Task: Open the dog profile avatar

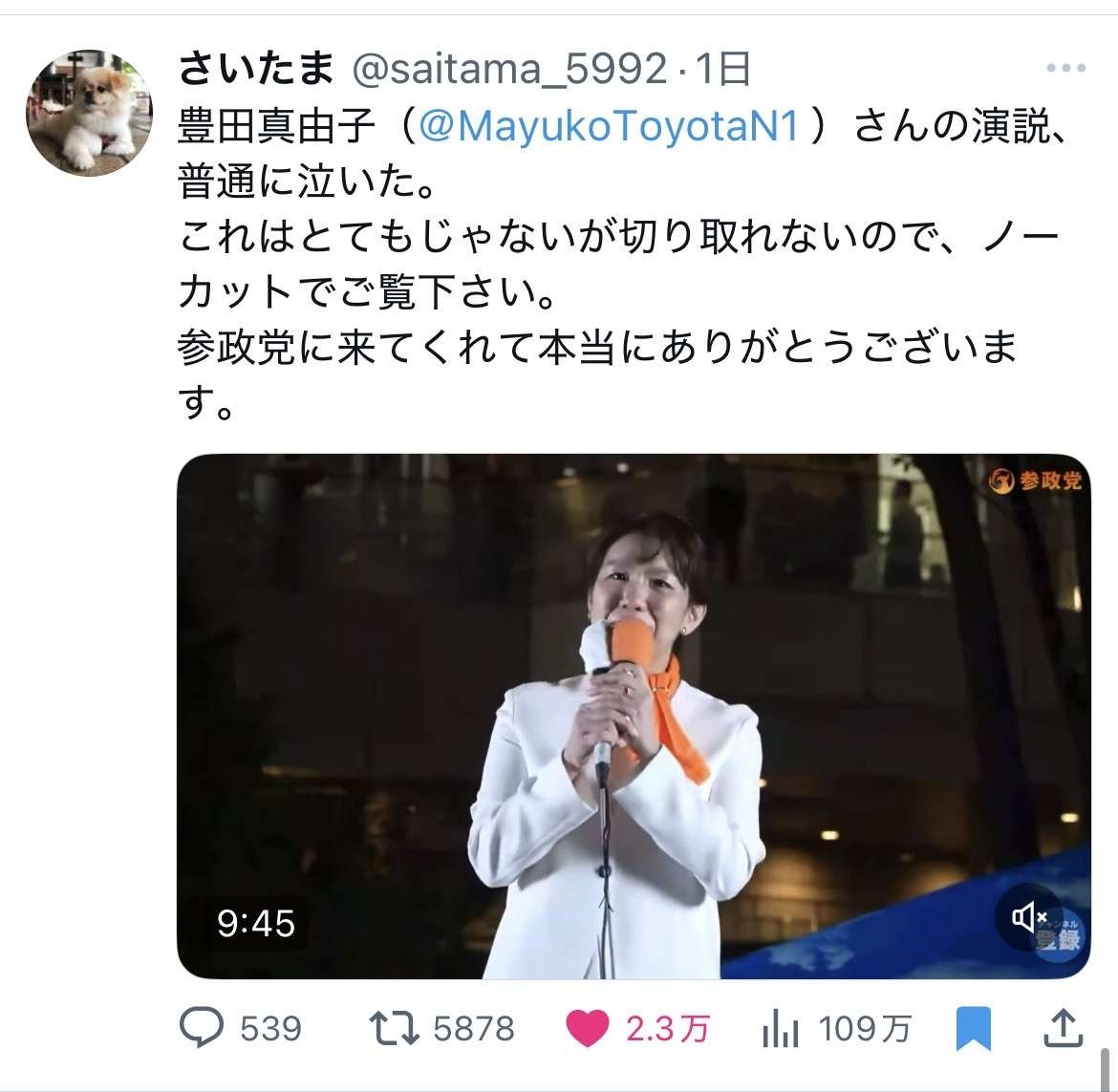Action: [89, 113]
